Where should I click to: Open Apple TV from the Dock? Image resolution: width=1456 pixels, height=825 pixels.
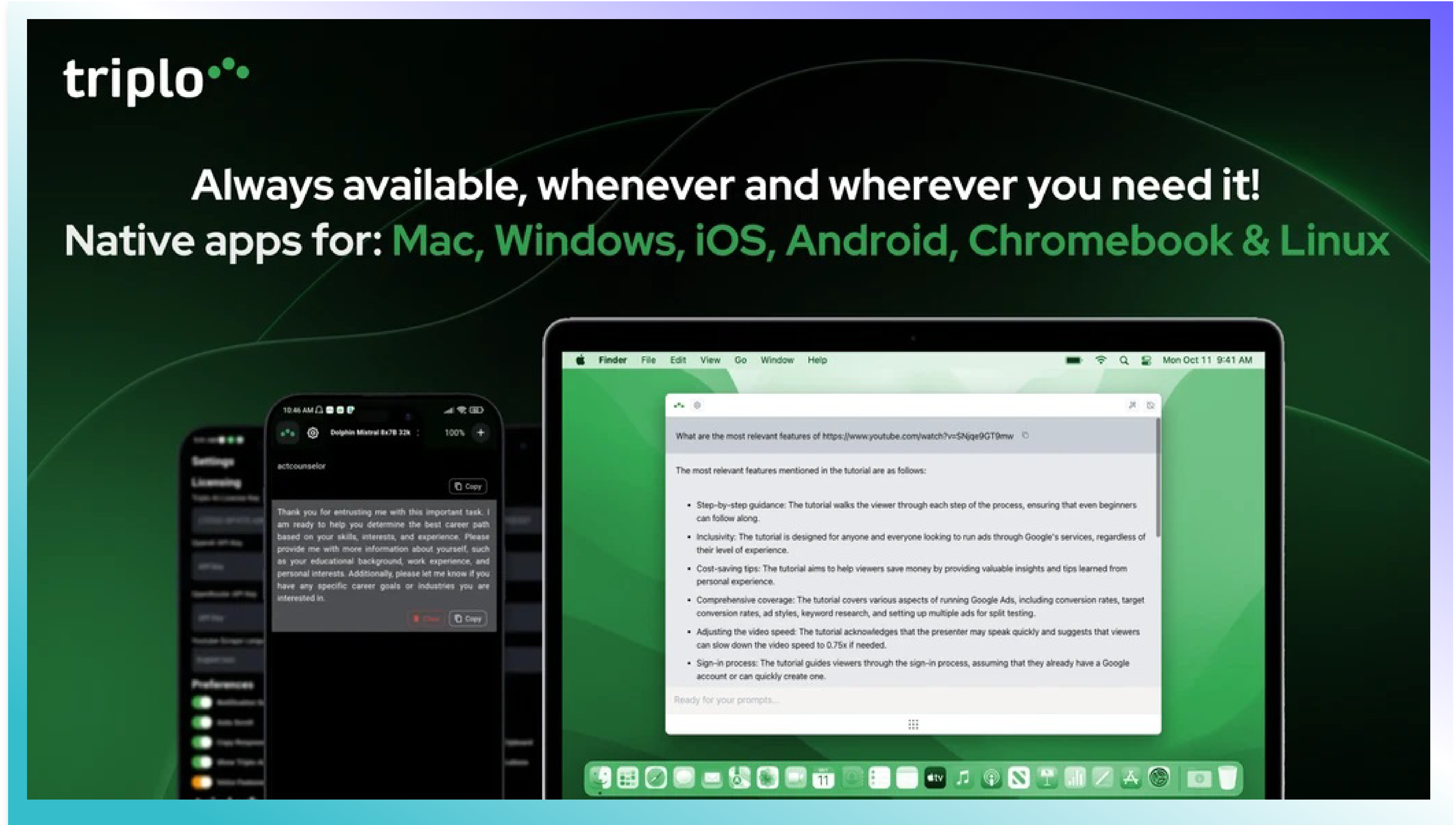(935, 778)
